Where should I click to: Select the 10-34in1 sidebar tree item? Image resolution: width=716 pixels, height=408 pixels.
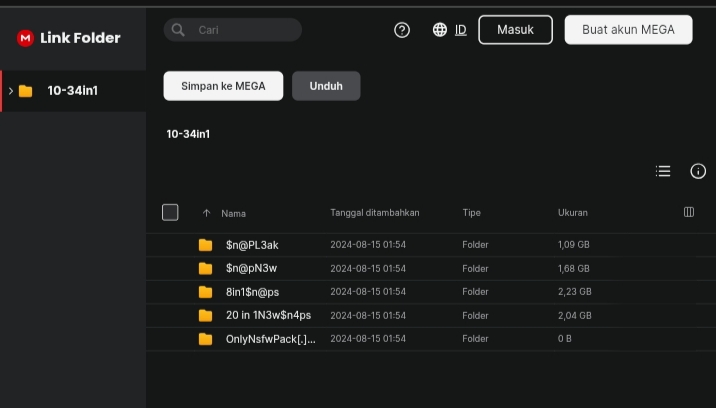pos(73,91)
